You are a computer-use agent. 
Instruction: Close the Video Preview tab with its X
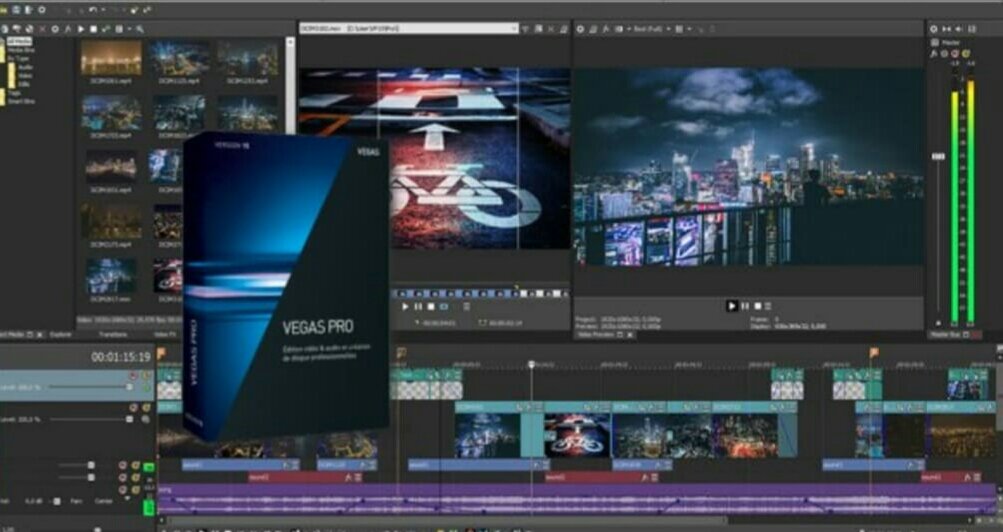pyautogui.click(x=630, y=334)
